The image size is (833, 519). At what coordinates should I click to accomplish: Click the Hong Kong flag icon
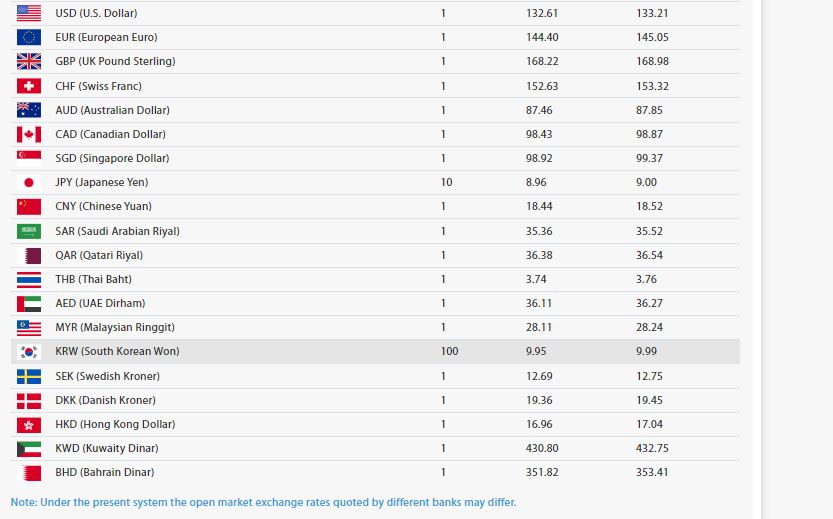point(29,424)
